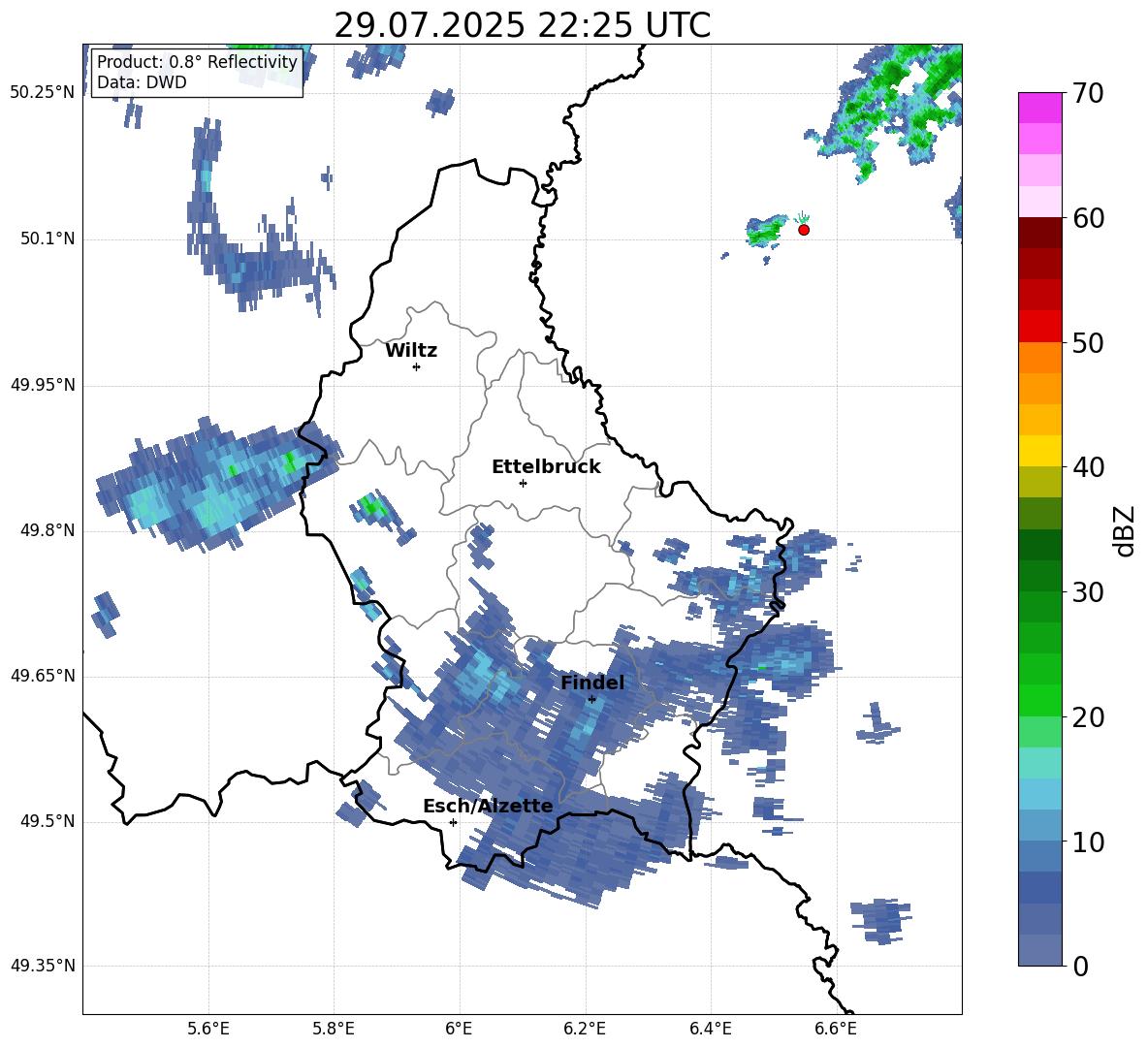This screenshot has width=1148, height=1048.
Task: Click the Esch/Alzette station cross marker
Action: (x=453, y=822)
